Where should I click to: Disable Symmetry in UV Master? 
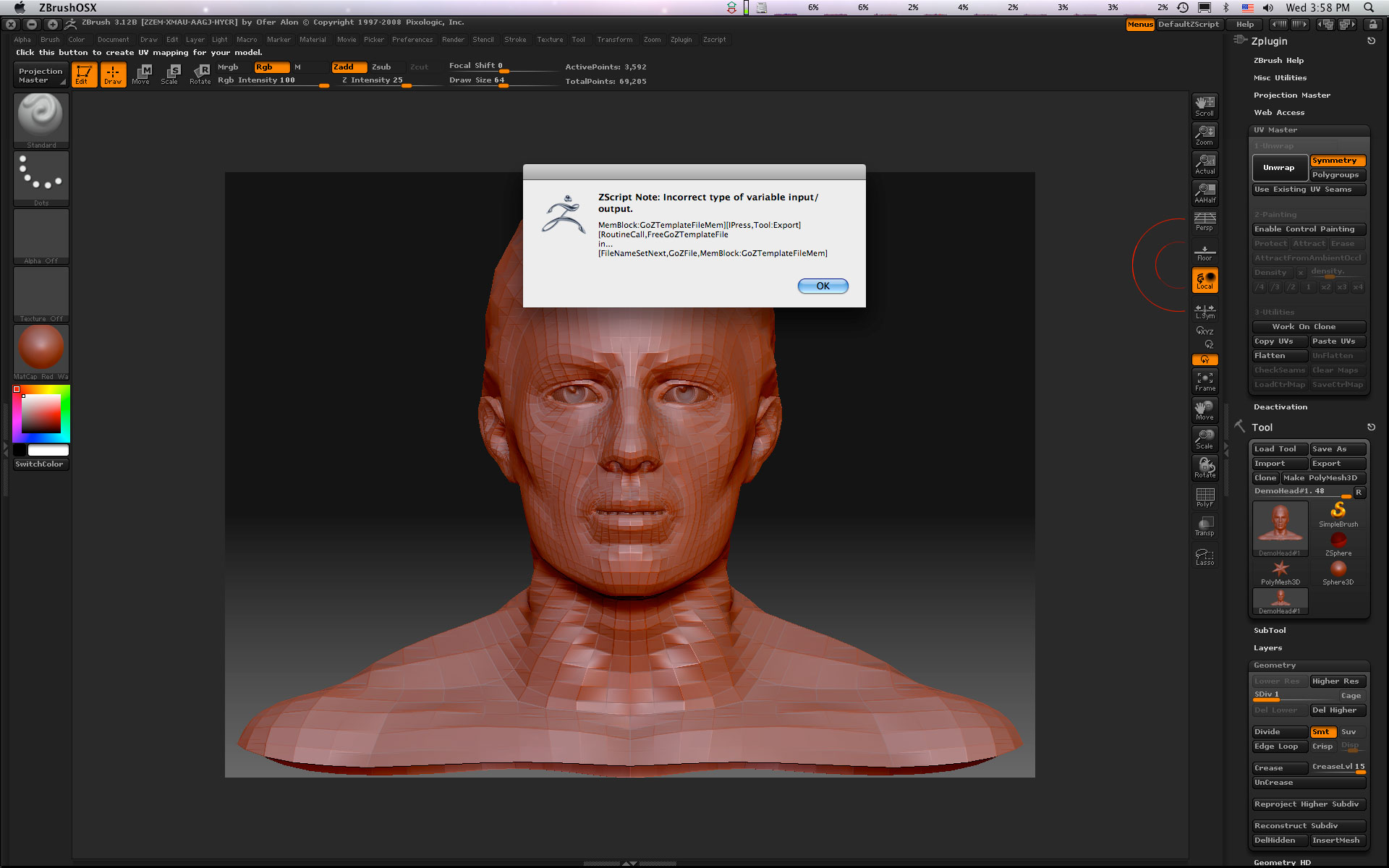(x=1337, y=161)
